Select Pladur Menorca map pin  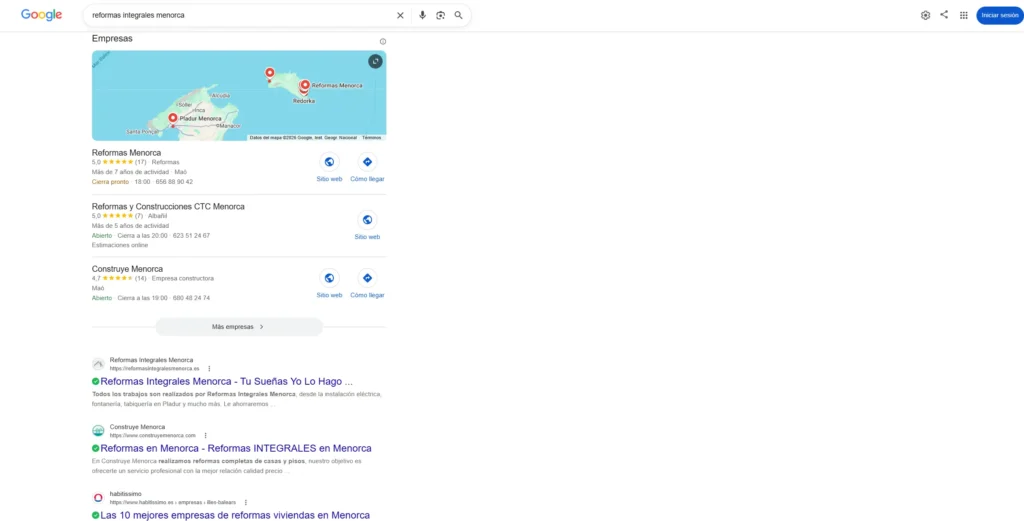point(173,118)
